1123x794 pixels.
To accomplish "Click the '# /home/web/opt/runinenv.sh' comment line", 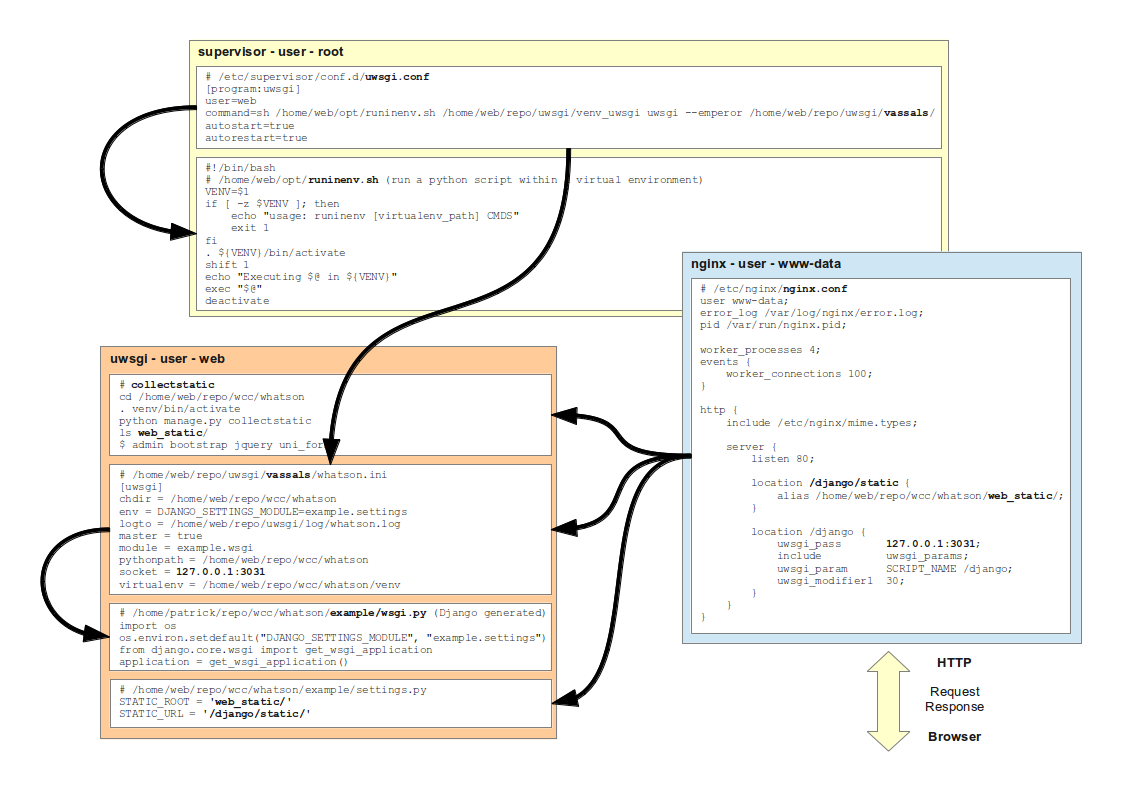I will coord(454,180).
